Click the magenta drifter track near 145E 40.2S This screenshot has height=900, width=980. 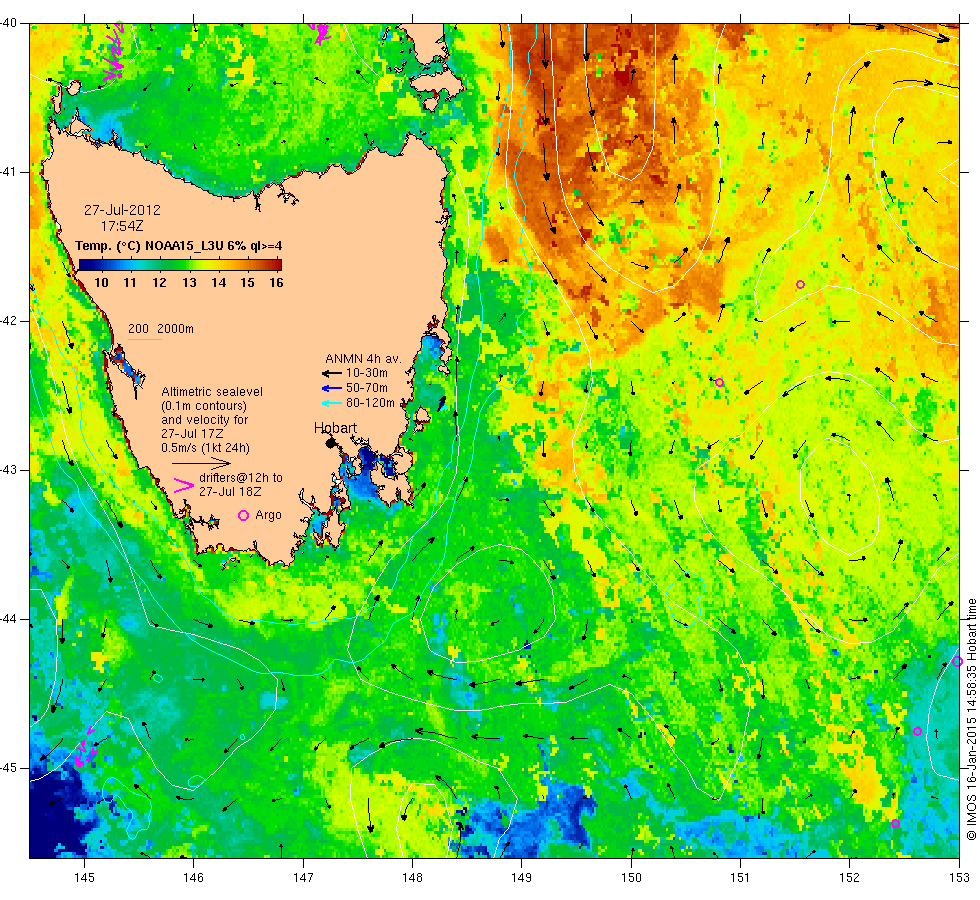coord(116,52)
